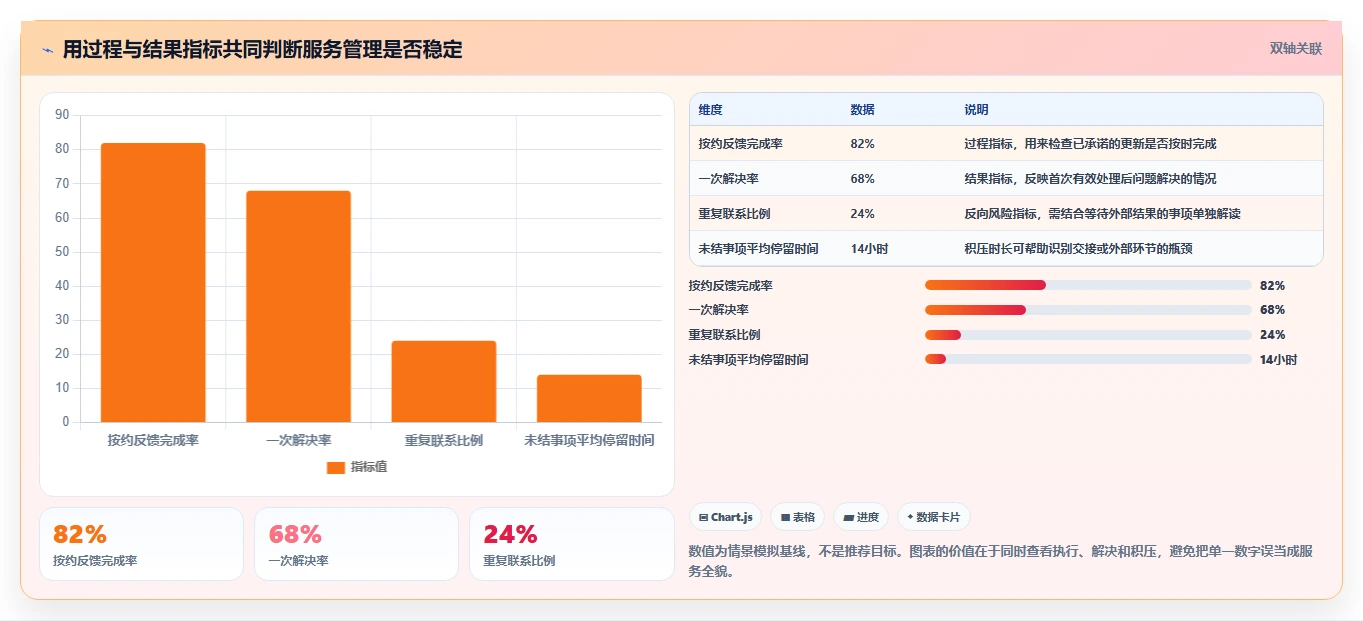
Task: Click the description starting with 积压时长
Action: point(1078,249)
